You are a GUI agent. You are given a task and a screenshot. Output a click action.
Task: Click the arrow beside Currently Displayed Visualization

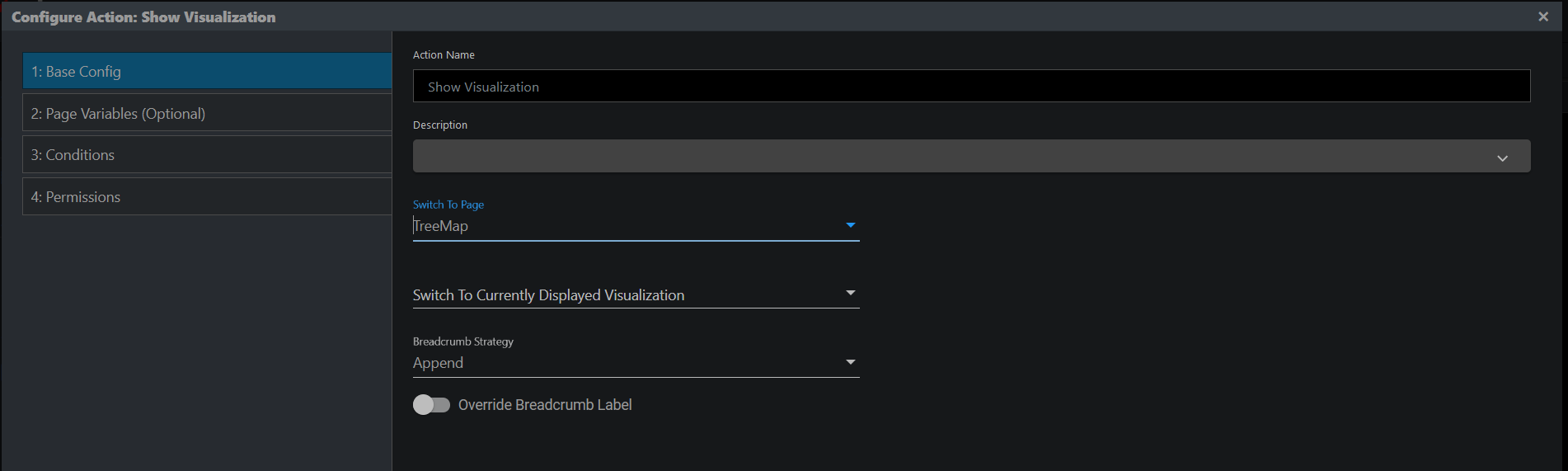tap(851, 293)
